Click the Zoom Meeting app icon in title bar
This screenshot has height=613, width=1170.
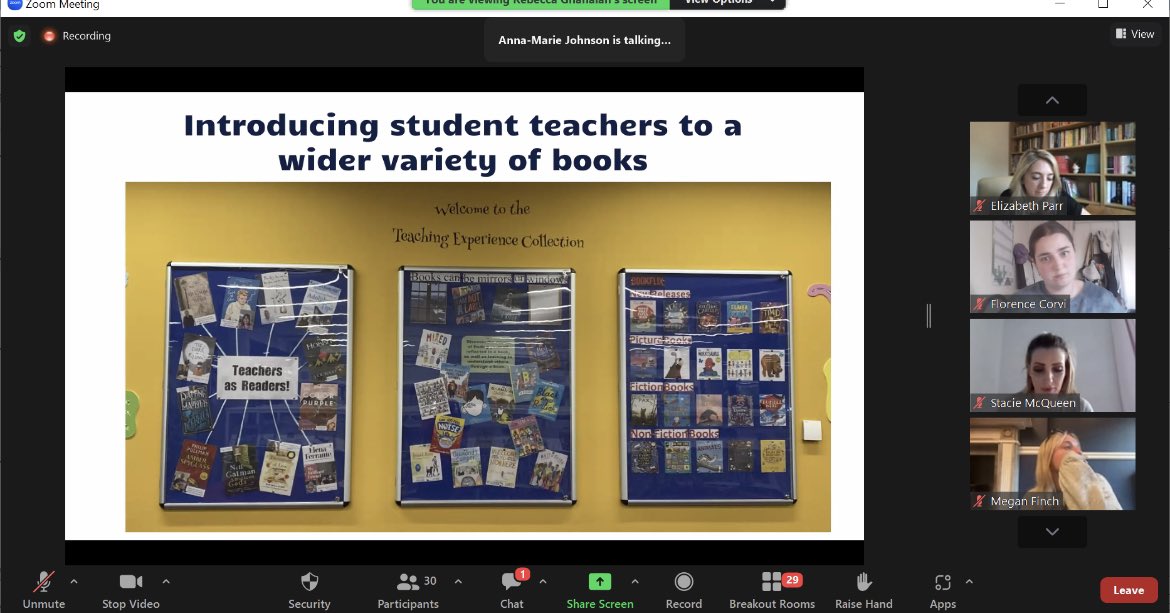14,4
